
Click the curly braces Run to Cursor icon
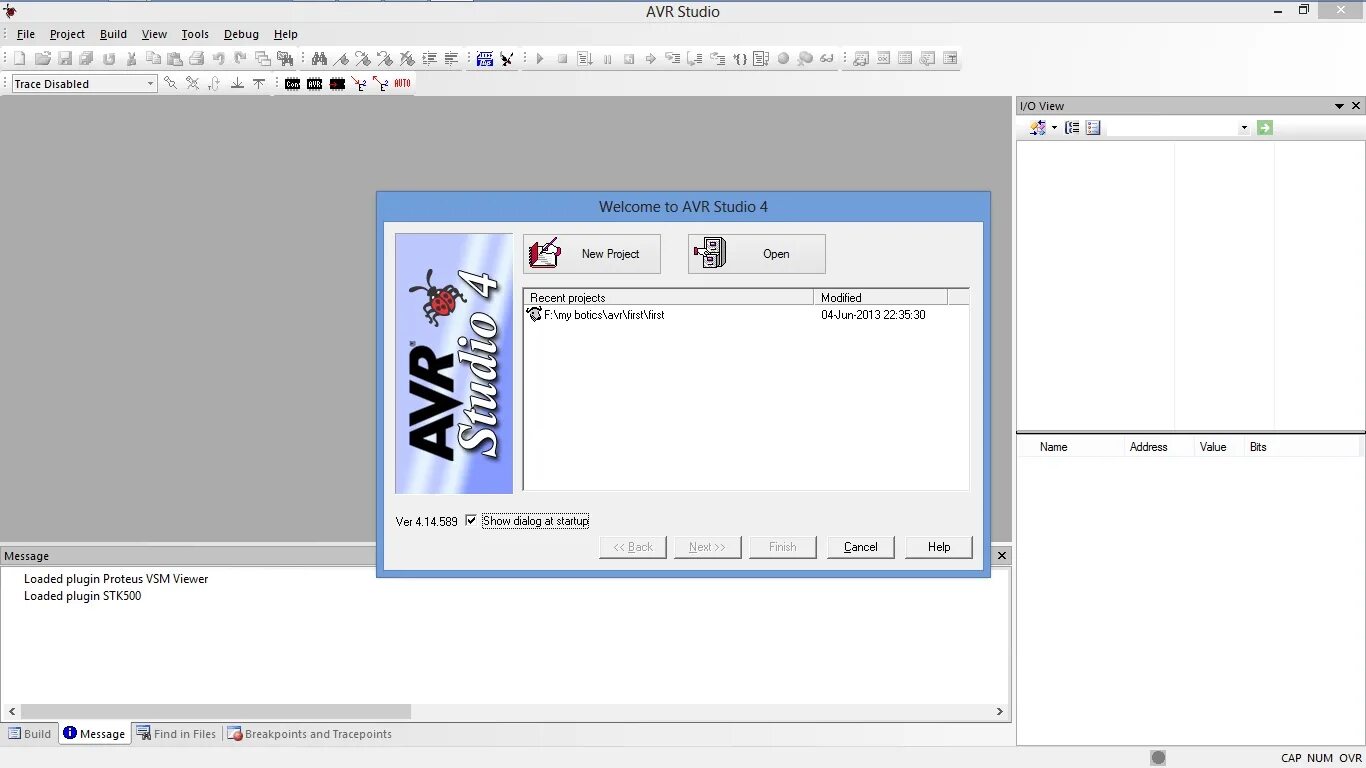[740, 59]
